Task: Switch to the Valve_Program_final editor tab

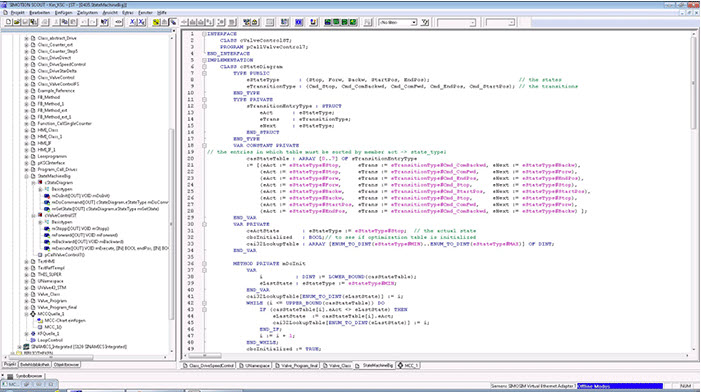Action: coord(296,366)
